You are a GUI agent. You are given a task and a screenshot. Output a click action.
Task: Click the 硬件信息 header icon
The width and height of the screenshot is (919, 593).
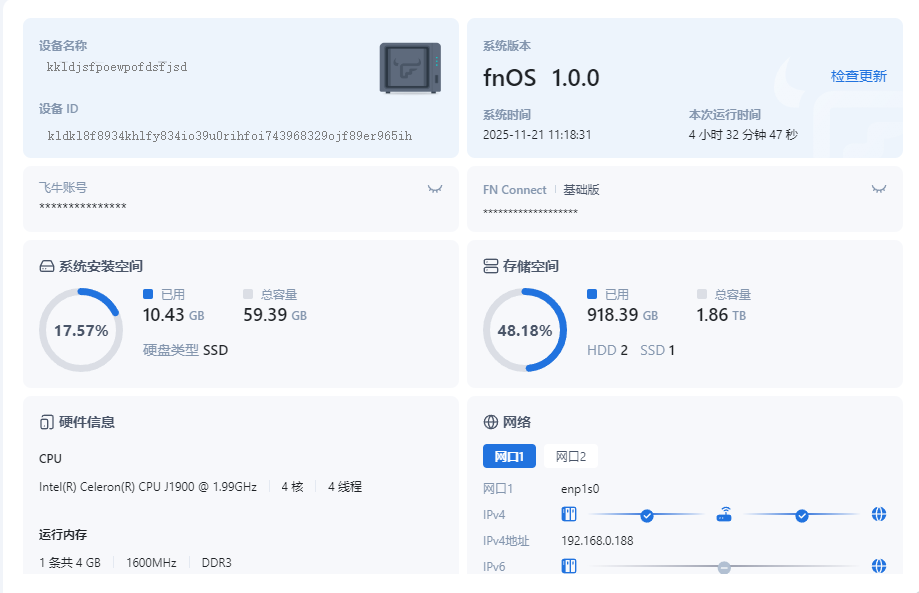46,422
